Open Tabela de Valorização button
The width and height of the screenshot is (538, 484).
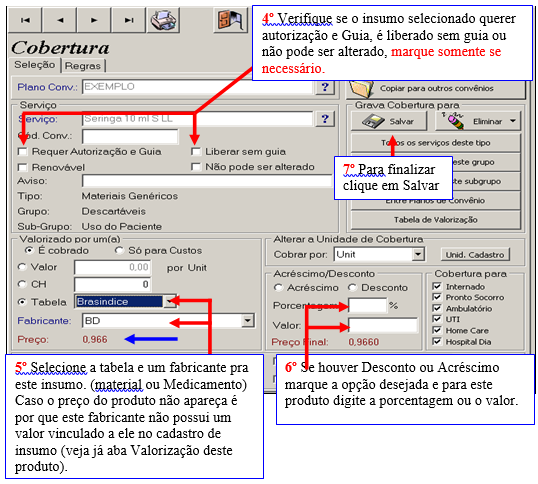tap(435, 220)
